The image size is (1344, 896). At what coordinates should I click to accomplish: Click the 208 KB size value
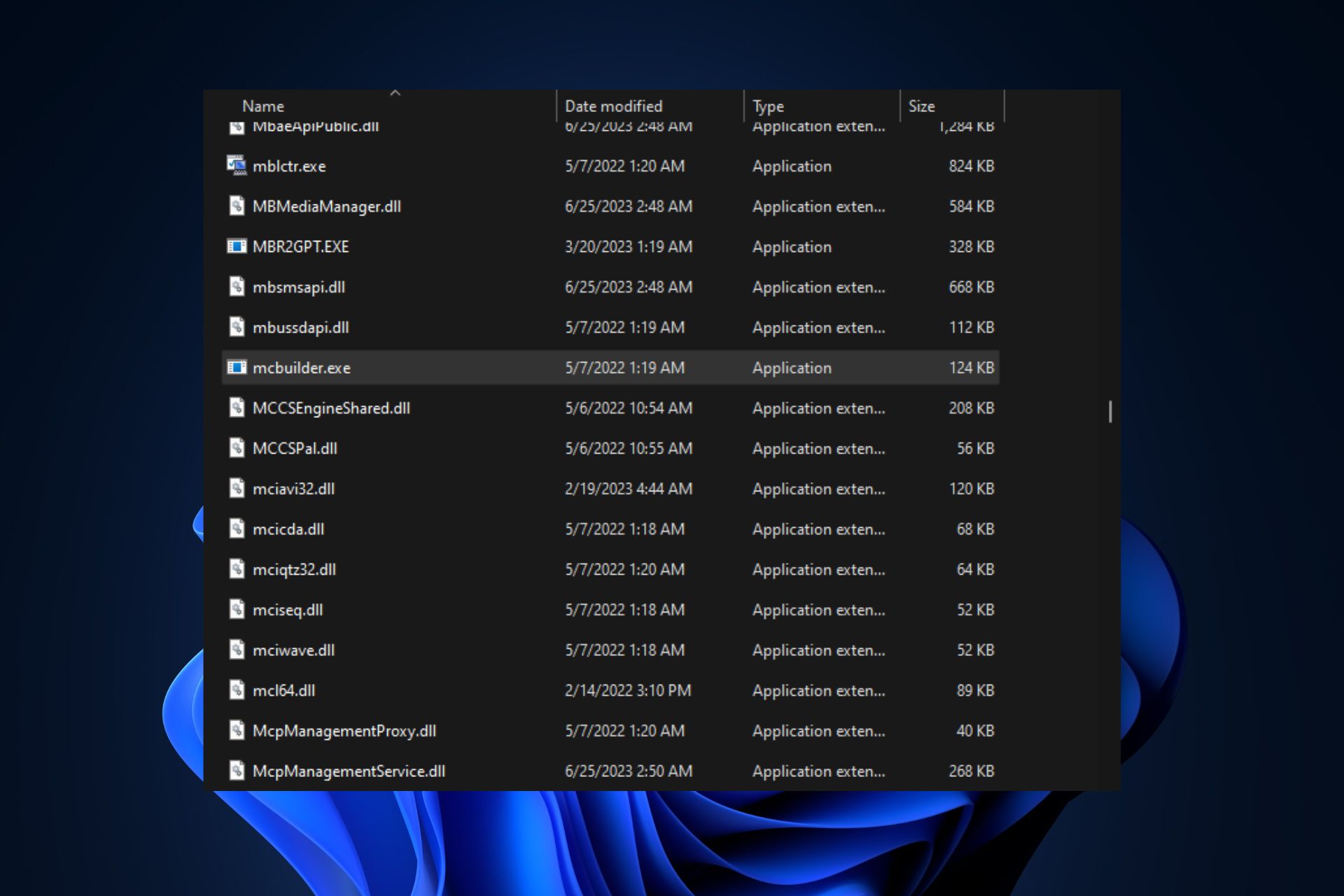pos(971,408)
